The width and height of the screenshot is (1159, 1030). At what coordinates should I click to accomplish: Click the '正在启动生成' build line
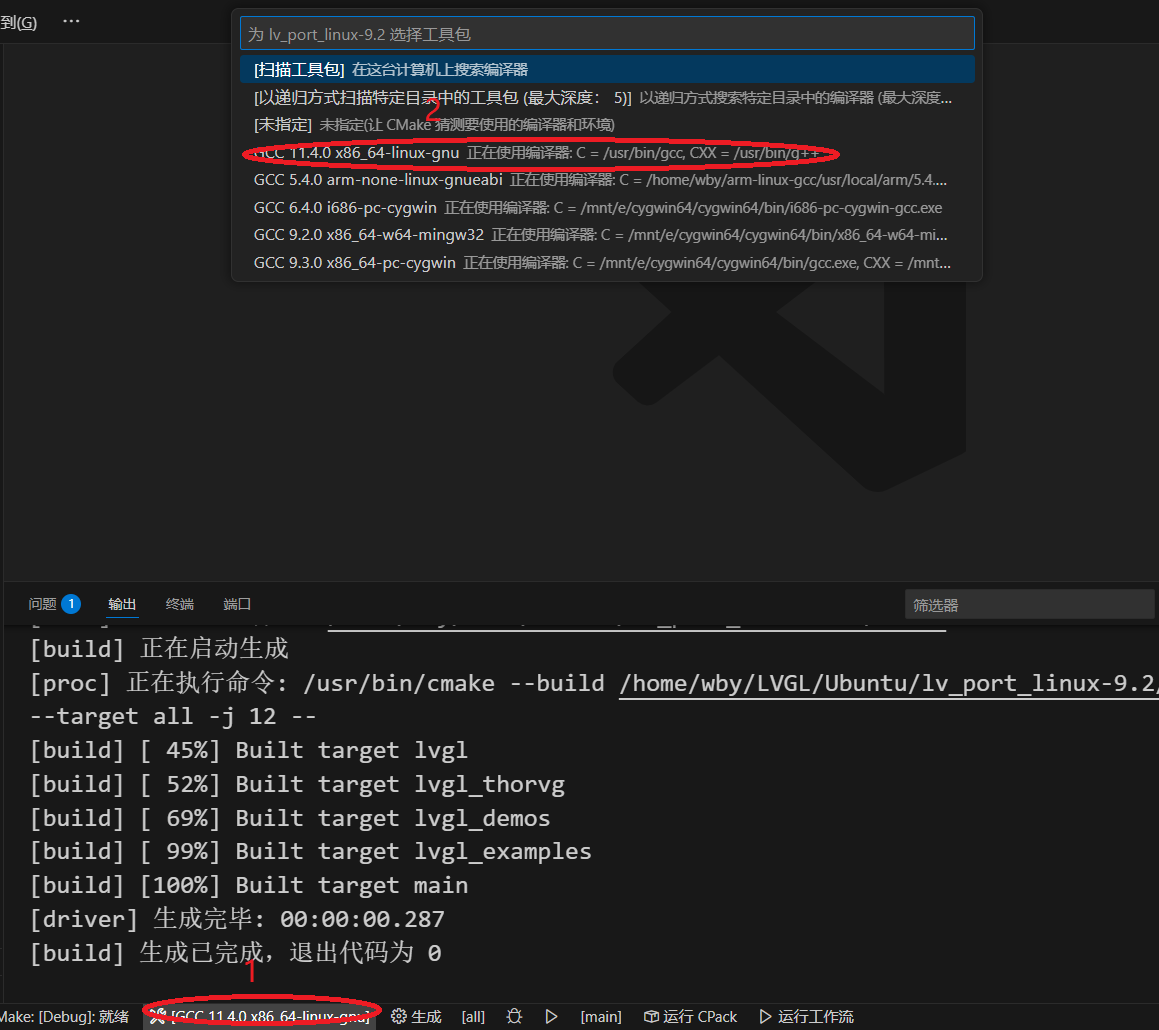tap(159, 648)
